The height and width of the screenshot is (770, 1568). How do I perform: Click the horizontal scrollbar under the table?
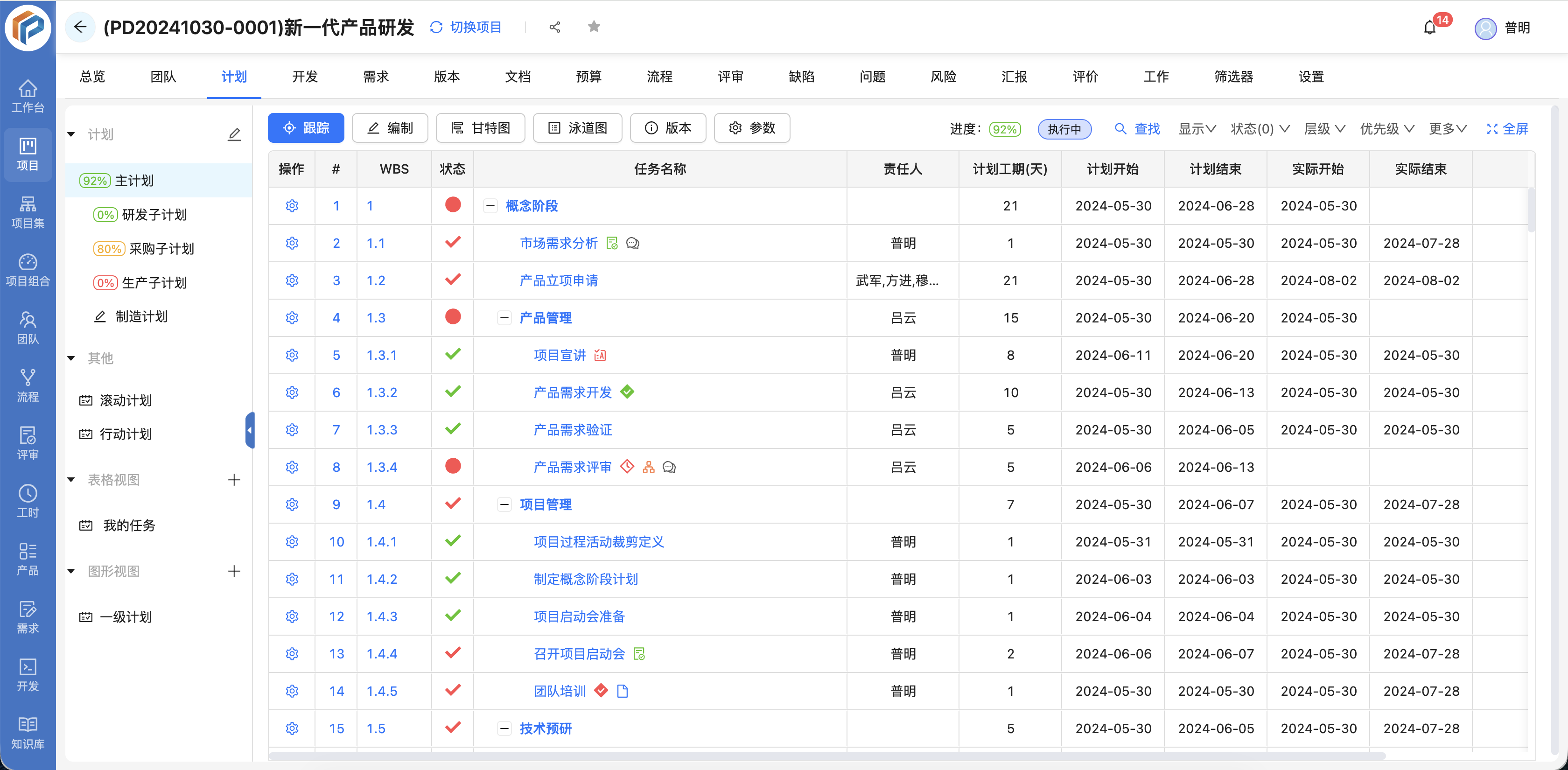826,756
